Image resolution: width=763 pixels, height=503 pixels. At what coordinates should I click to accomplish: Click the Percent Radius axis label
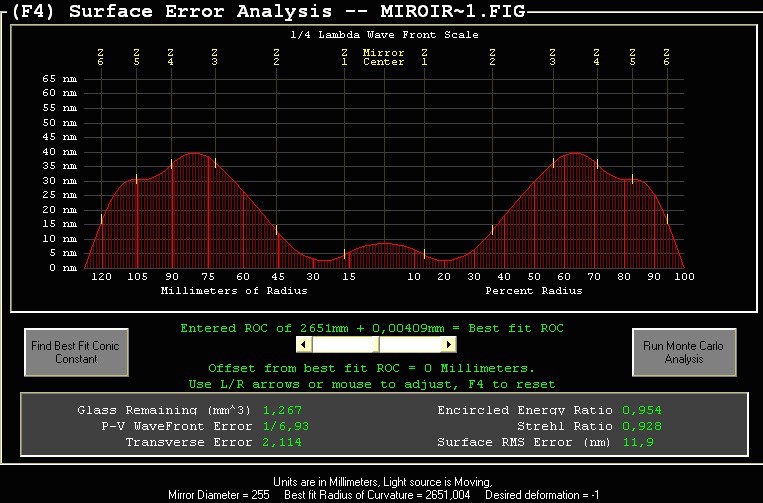tap(534, 290)
